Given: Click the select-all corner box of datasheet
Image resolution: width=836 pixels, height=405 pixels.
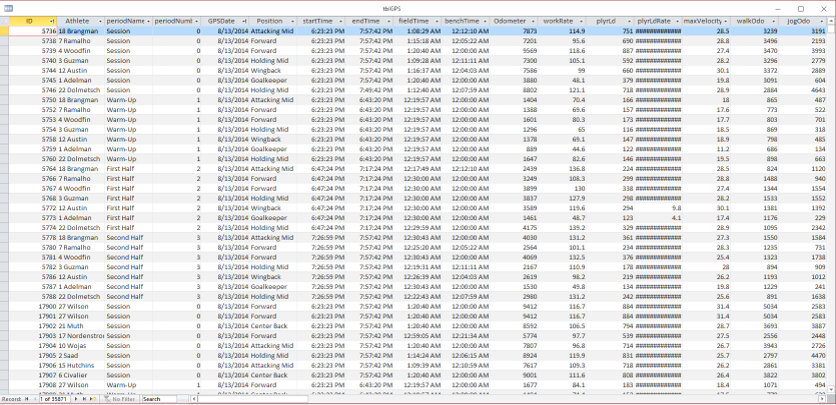Looking at the screenshot, I should click(x=5, y=20).
